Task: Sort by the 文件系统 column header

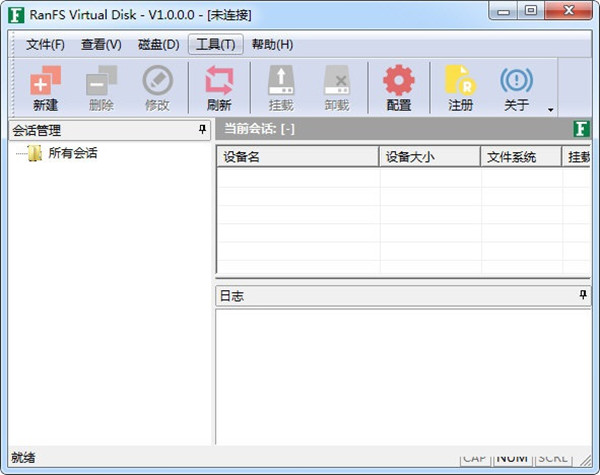Action: [521, 157]
